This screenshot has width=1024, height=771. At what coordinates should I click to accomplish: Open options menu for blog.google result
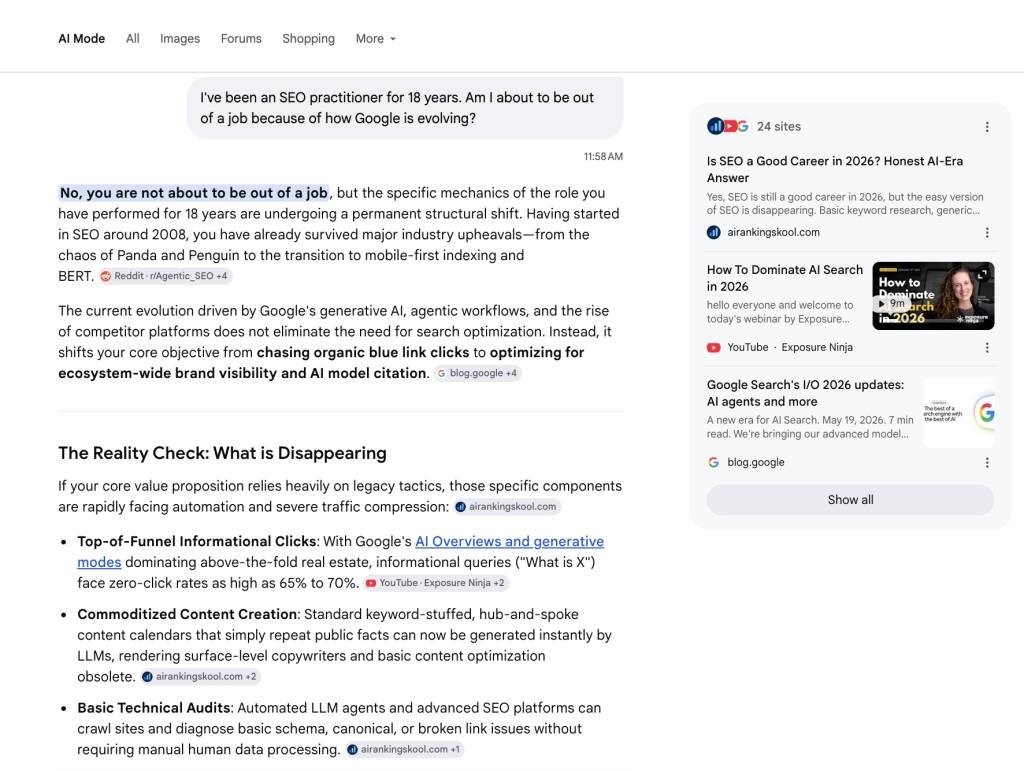987,462
